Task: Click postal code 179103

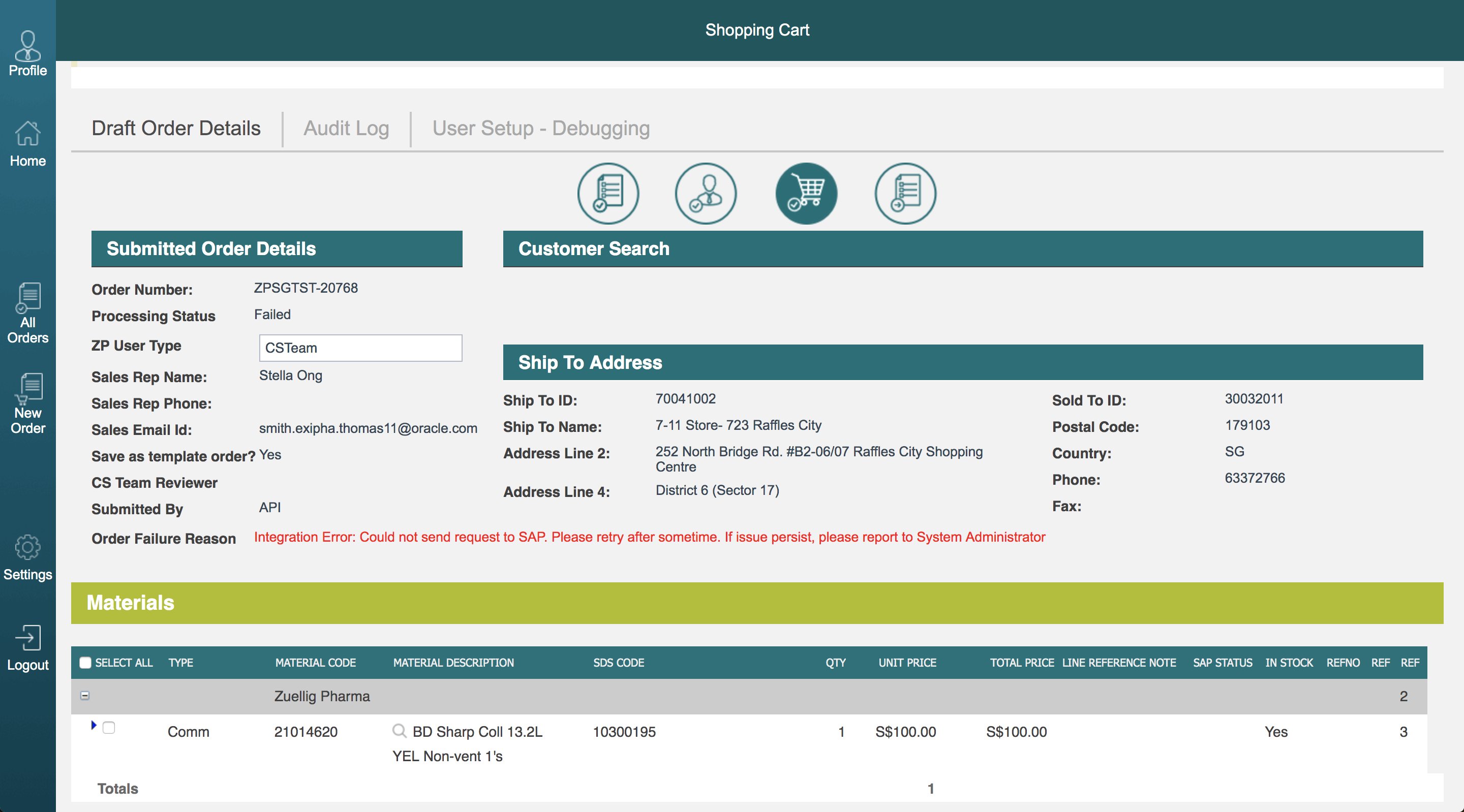Action: click(x=1247, y=425)
